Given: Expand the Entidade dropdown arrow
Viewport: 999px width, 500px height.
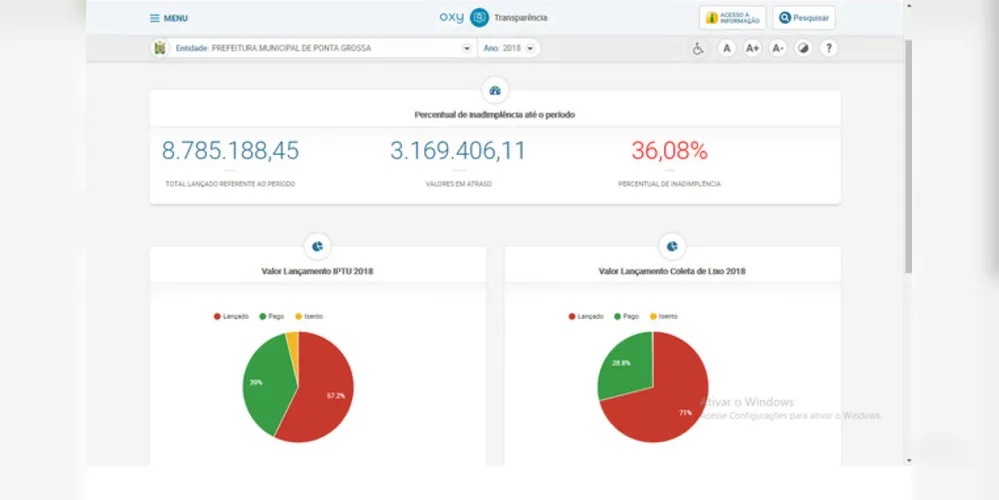Looking at the screenshot, I should [466, 48].
